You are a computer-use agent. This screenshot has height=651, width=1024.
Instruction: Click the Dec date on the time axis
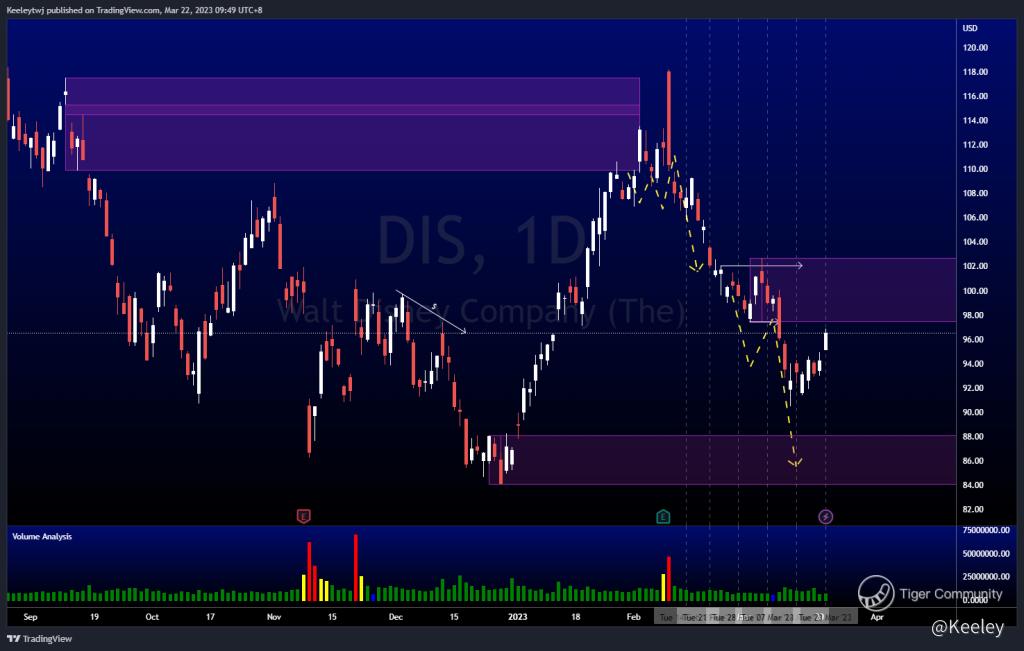tap(396, 616)
